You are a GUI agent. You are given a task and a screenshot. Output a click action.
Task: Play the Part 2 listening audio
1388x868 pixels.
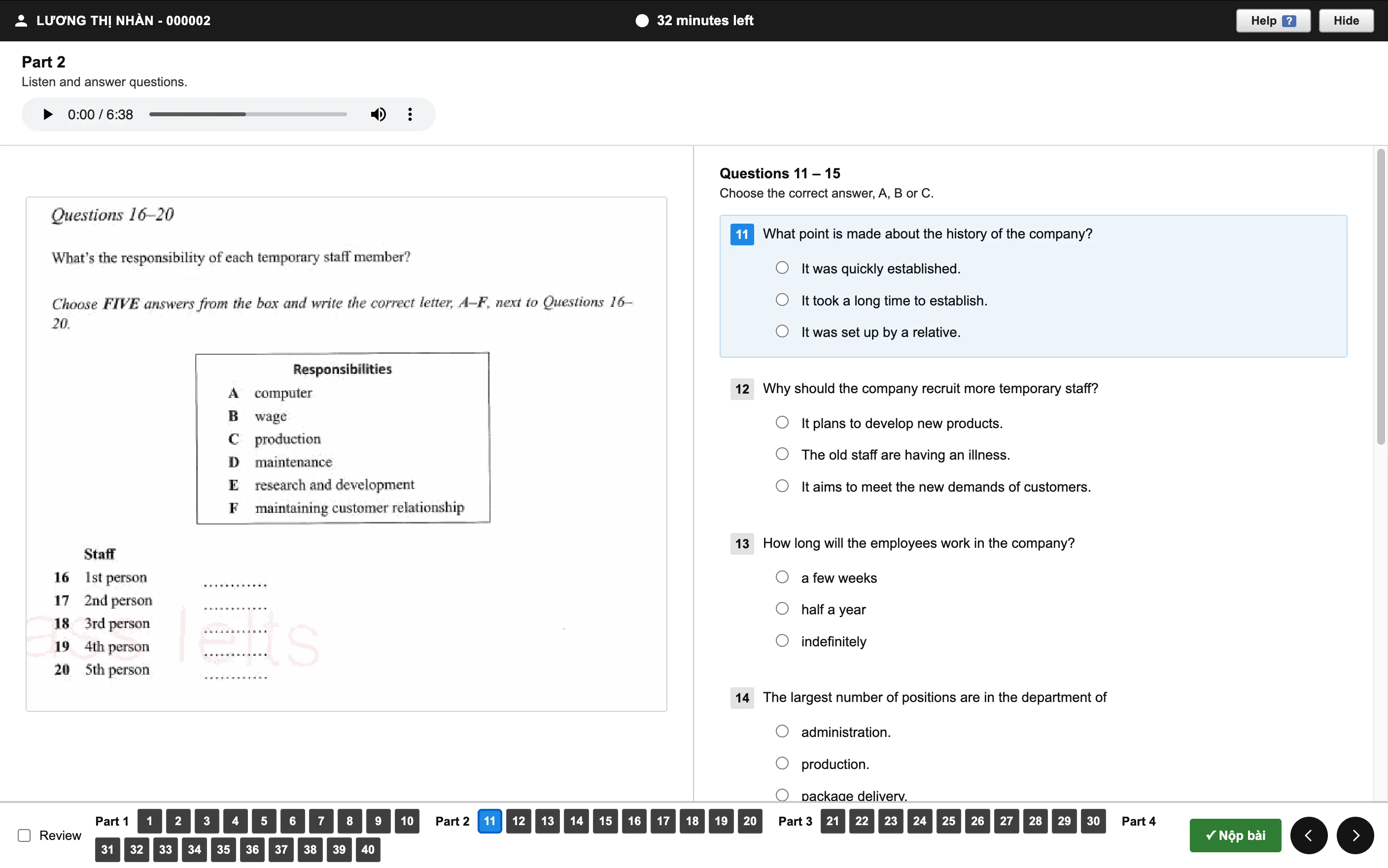click(48, 114)
